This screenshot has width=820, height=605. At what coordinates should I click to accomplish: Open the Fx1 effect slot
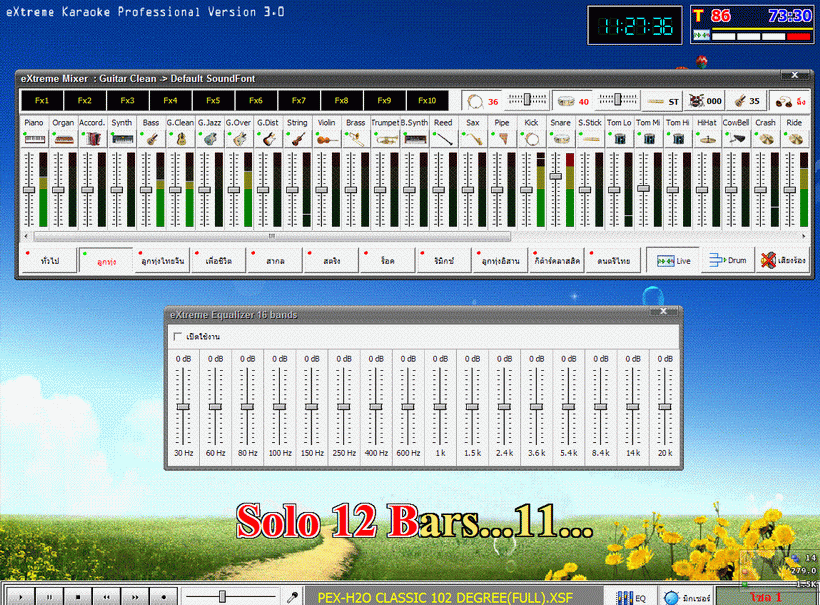point(42,100)
